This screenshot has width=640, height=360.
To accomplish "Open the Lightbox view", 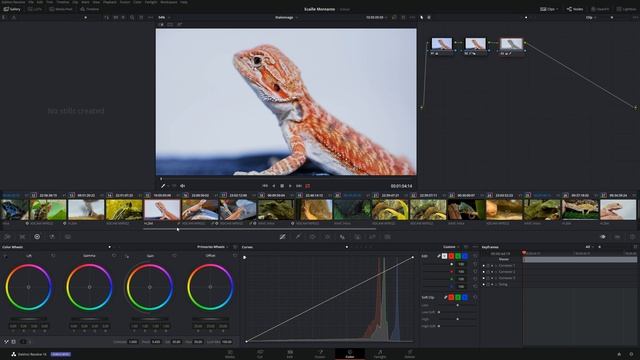I will [x=625, y=9].
